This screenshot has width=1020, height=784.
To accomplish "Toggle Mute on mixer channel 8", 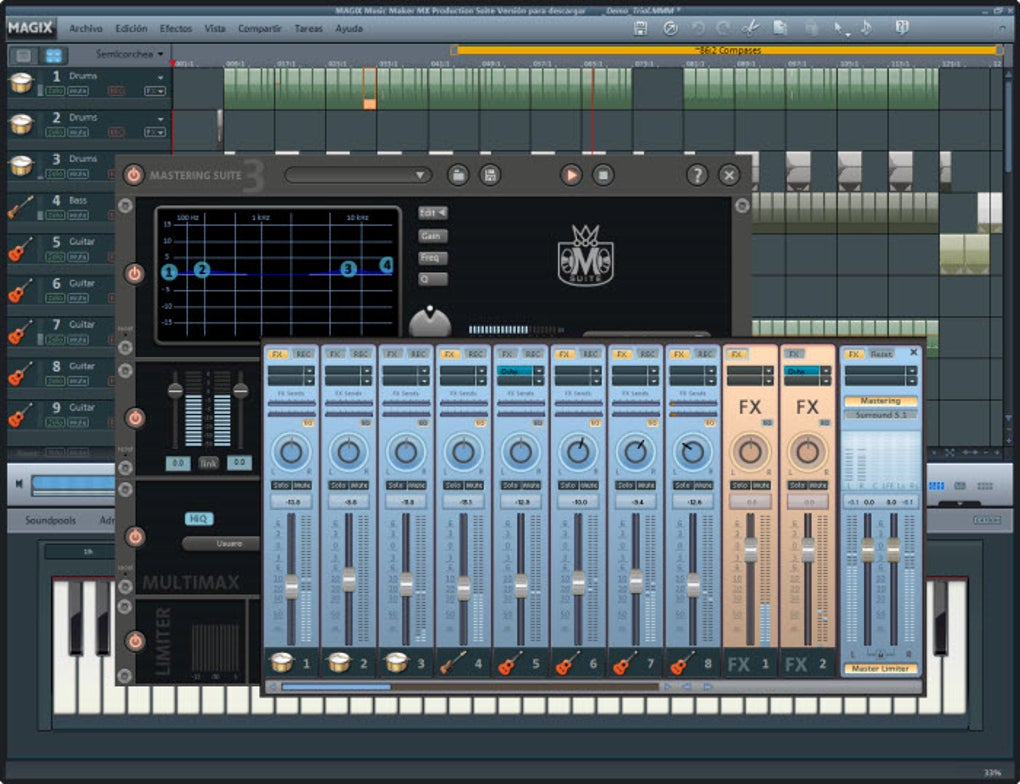I will click(703, 485).
